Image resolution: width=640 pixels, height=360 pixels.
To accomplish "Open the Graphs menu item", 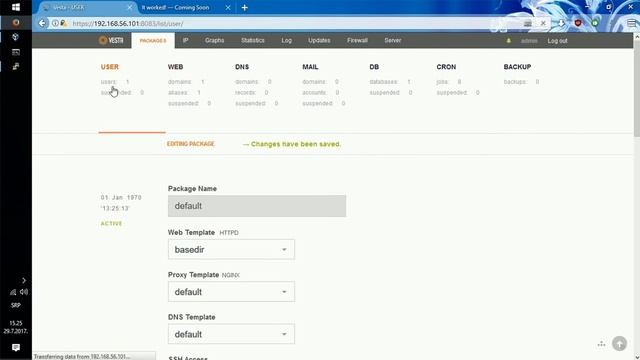I will [215, 40].
